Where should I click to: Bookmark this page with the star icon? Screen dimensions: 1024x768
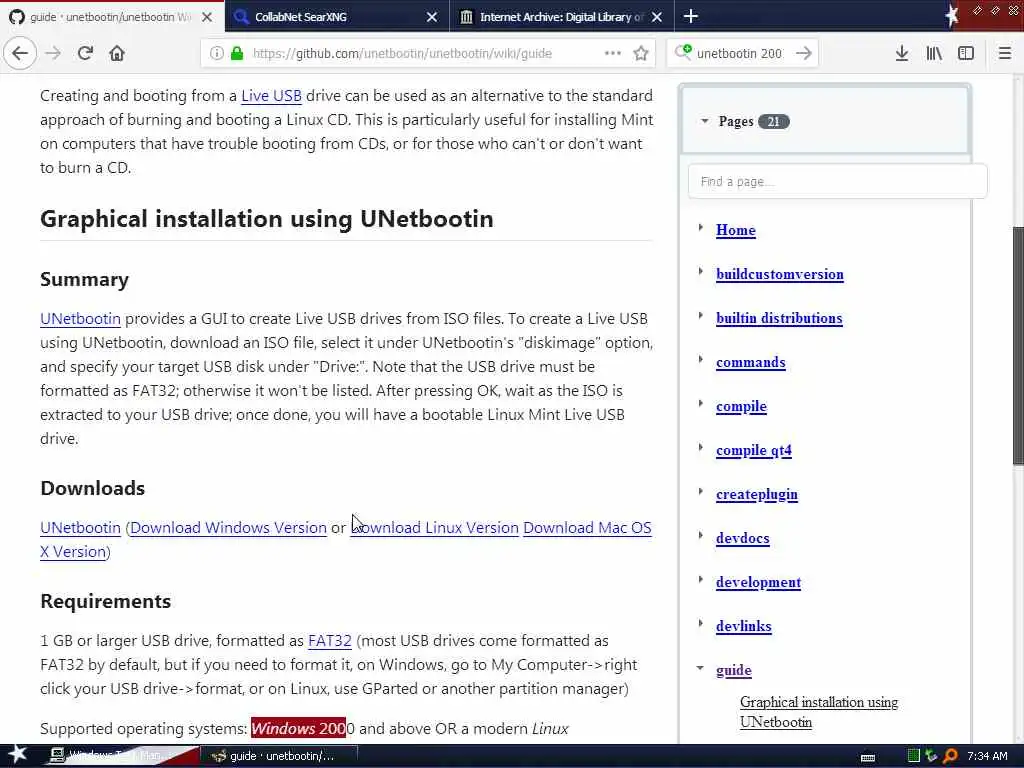pos(641,54)
